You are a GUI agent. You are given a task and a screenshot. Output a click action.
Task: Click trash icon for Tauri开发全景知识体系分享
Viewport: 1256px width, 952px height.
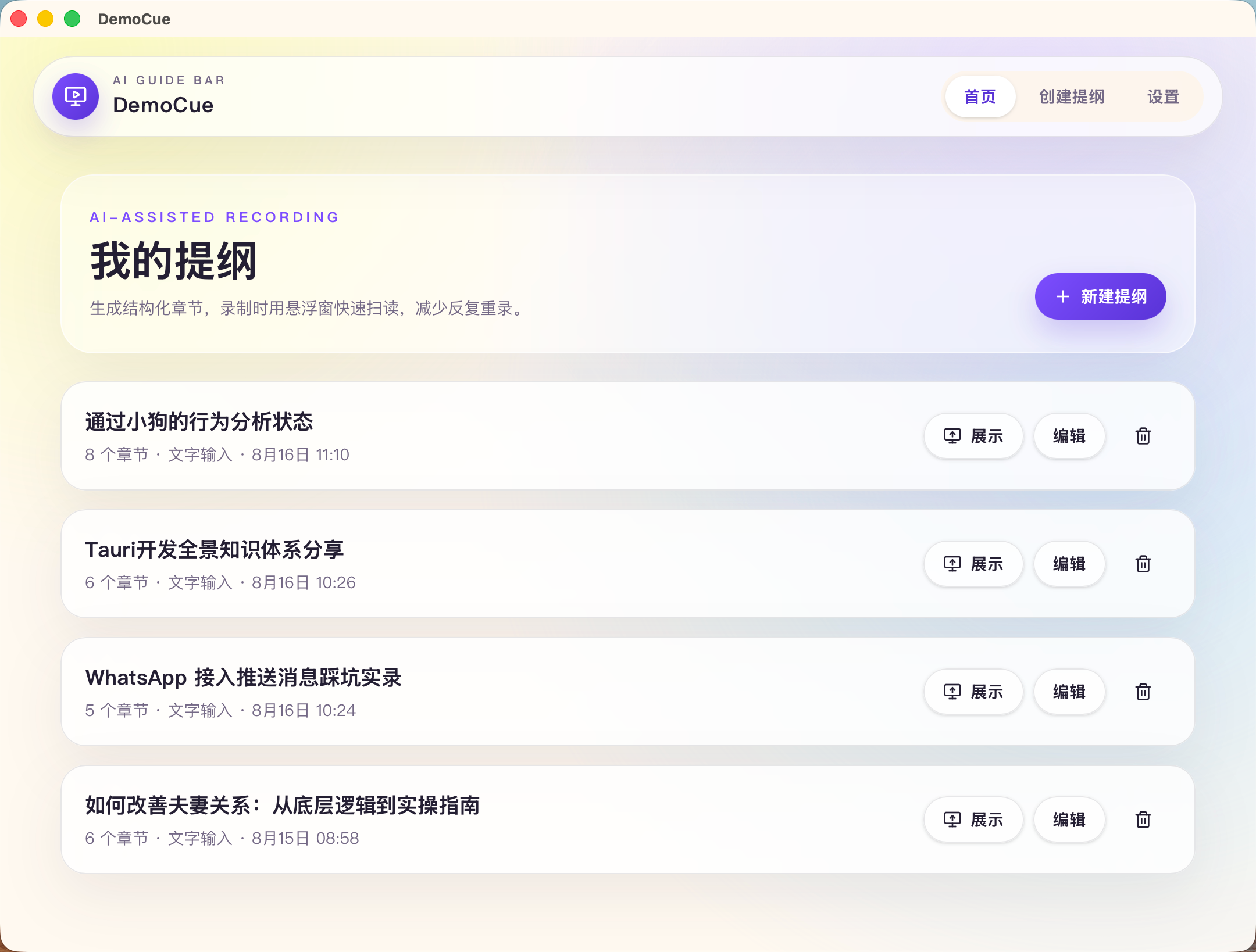(x=1143, y=564)
